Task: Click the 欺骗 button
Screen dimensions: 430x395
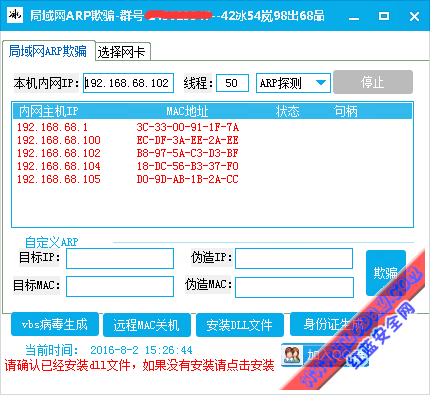Action: point(386,273)
